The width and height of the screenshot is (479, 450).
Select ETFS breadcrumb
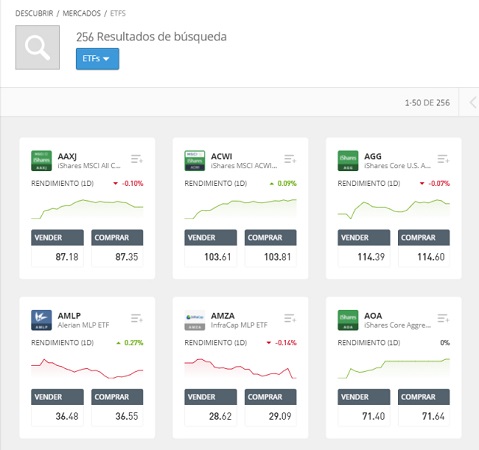click(x=118, y=13)
